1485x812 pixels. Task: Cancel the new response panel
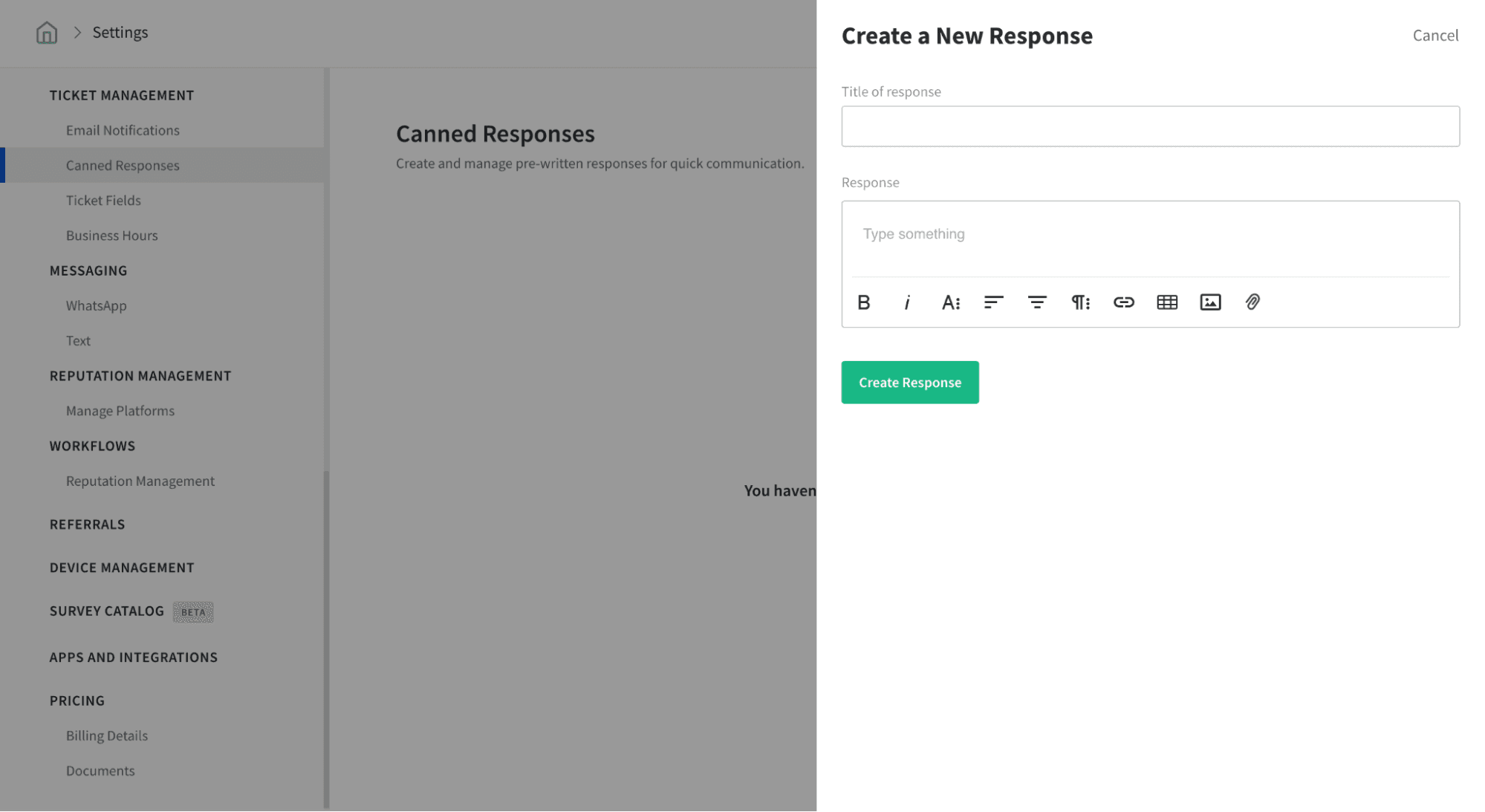tap(1434, 36)
